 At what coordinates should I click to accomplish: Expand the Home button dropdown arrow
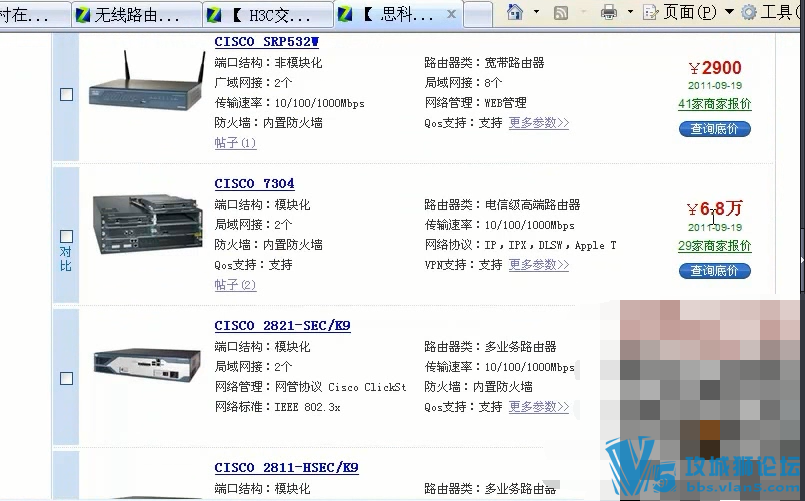536,12
